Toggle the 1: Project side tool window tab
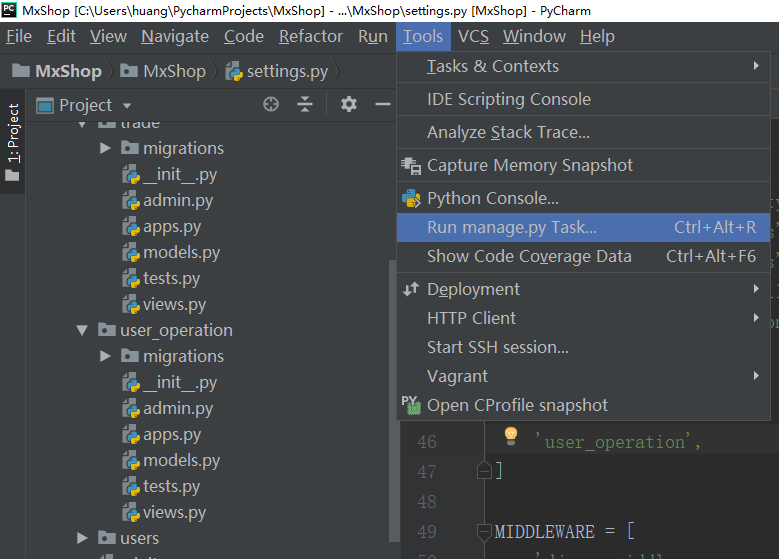 pos(12,142)
